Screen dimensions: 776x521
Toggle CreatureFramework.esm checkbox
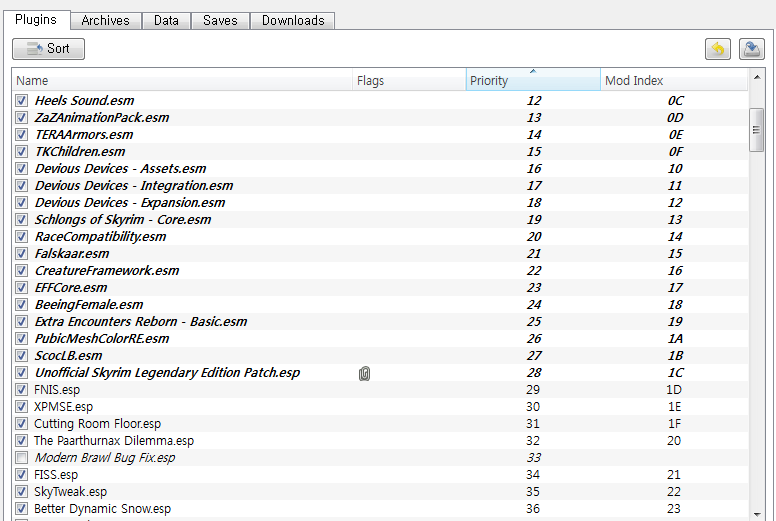coord(21,271)
